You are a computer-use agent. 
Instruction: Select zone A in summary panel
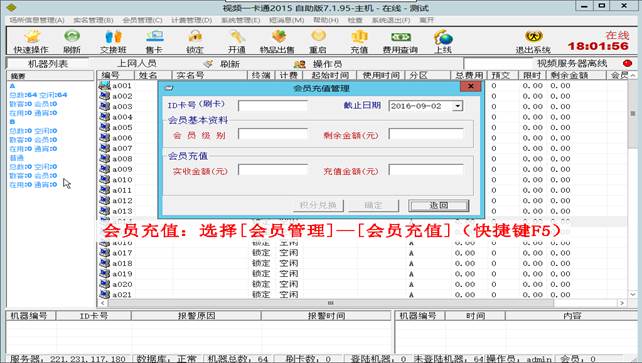pos(12,86)
